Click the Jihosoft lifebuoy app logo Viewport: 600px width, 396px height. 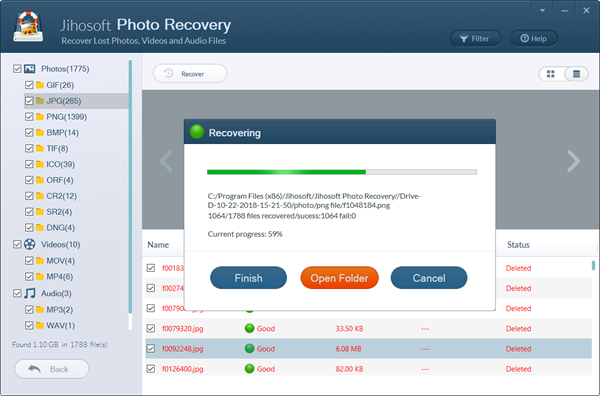point(28,26)
